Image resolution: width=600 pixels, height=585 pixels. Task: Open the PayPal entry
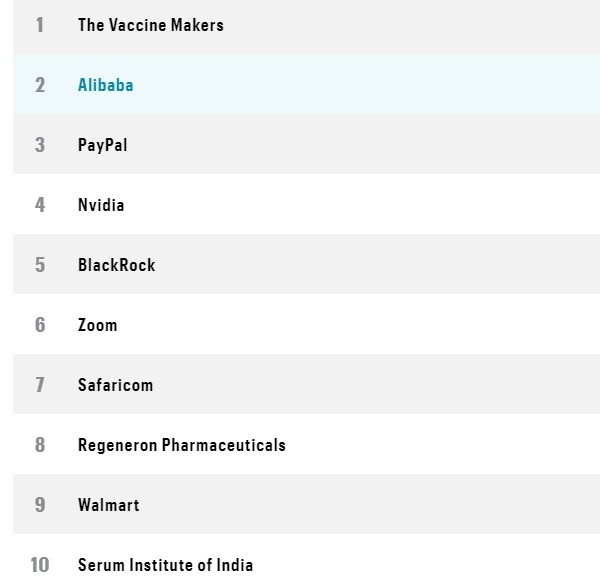[x=102, y=145]
